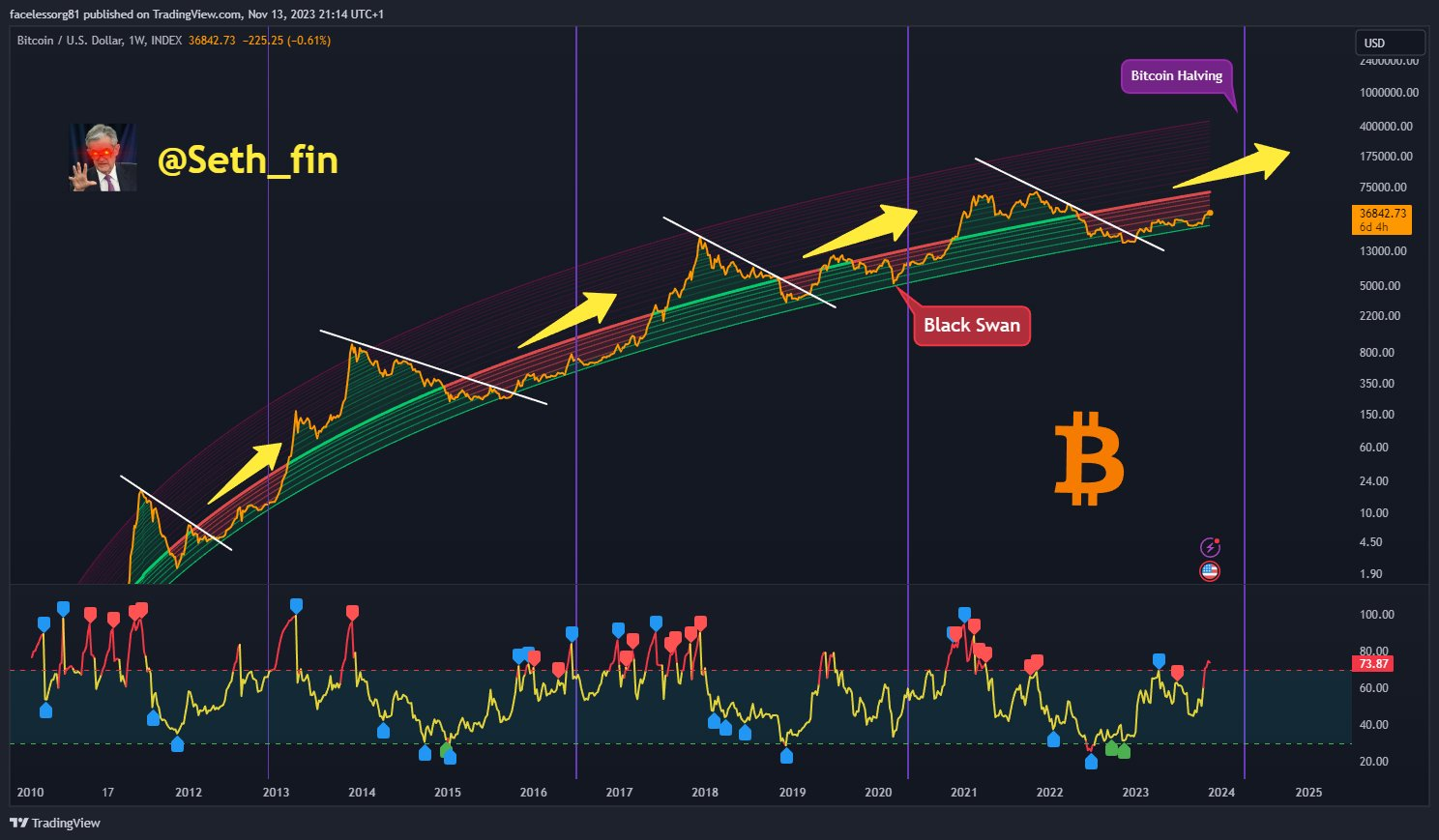Image resolution: width=1439 pixels, height=840 pixels.
Task: Click 2023 on the time axis
Action: [1136, 793]
